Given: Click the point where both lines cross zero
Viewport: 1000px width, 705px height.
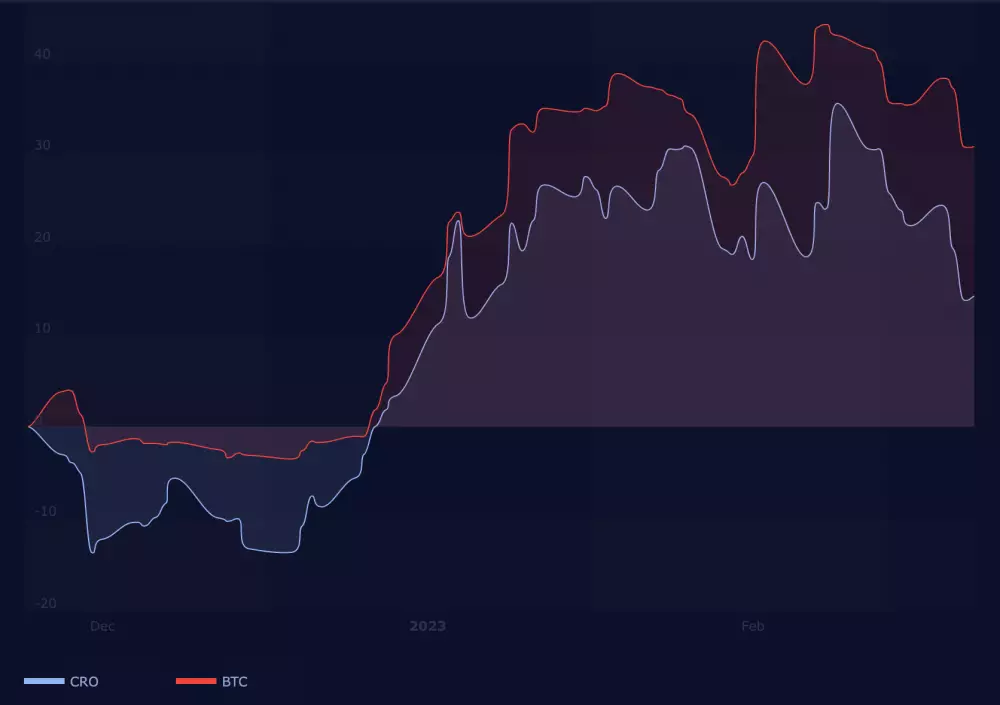Looking at the screenshot, I should [371, 426].
